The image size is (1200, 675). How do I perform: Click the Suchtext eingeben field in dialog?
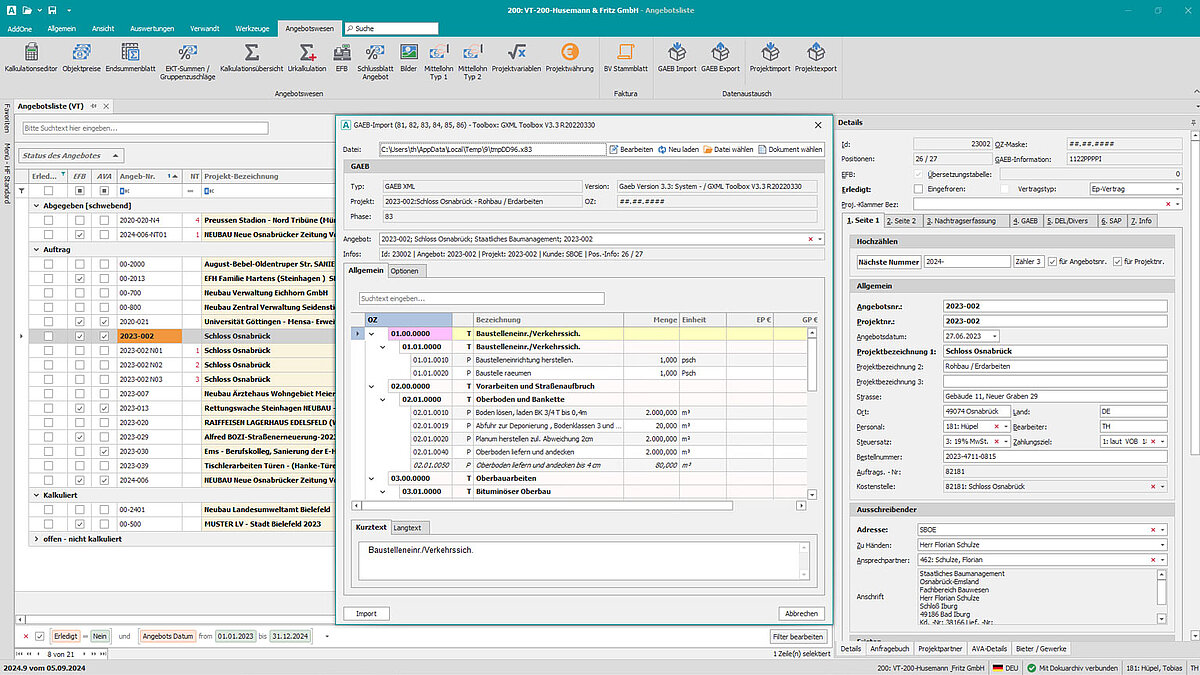[481, 298]
